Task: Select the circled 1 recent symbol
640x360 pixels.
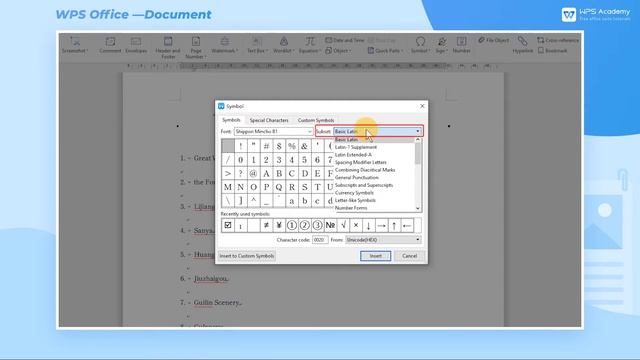Action: (x=291, y=225)
